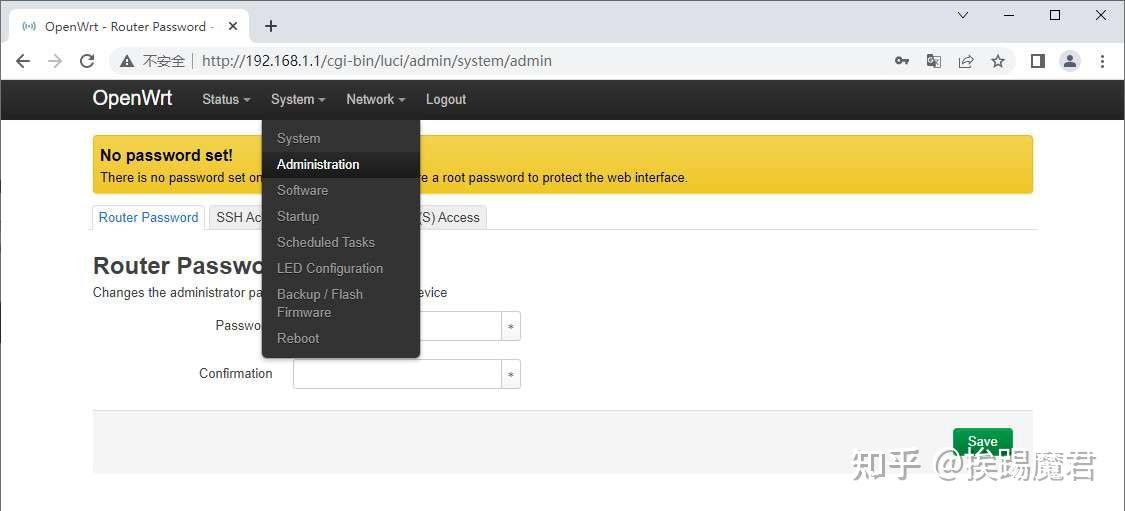Click the green Save button
The width and height of the screenshot is (1125, 511).
point(982,441)
